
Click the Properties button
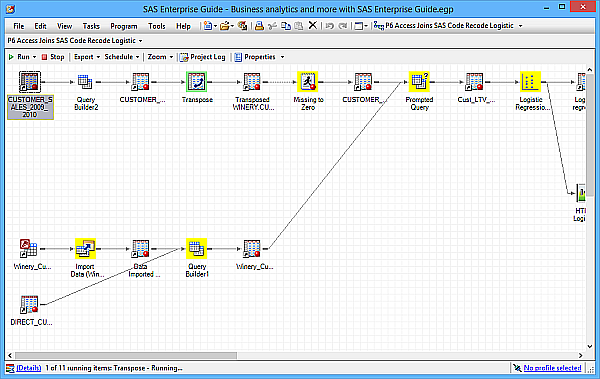point(255,57)
